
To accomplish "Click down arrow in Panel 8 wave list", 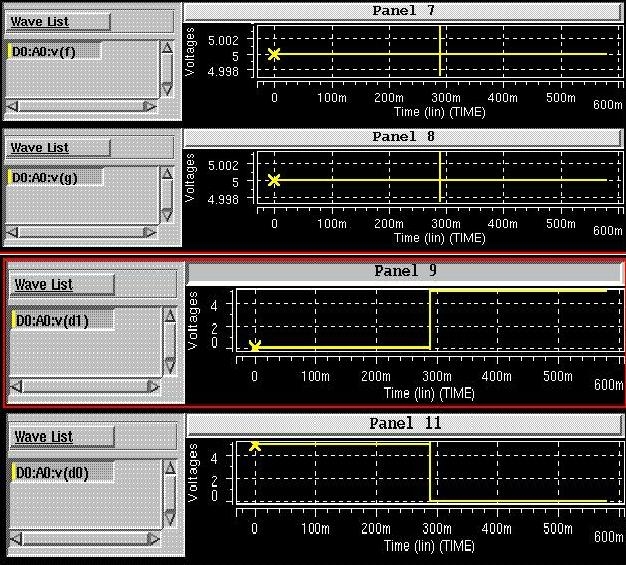I will coord(167,215).
